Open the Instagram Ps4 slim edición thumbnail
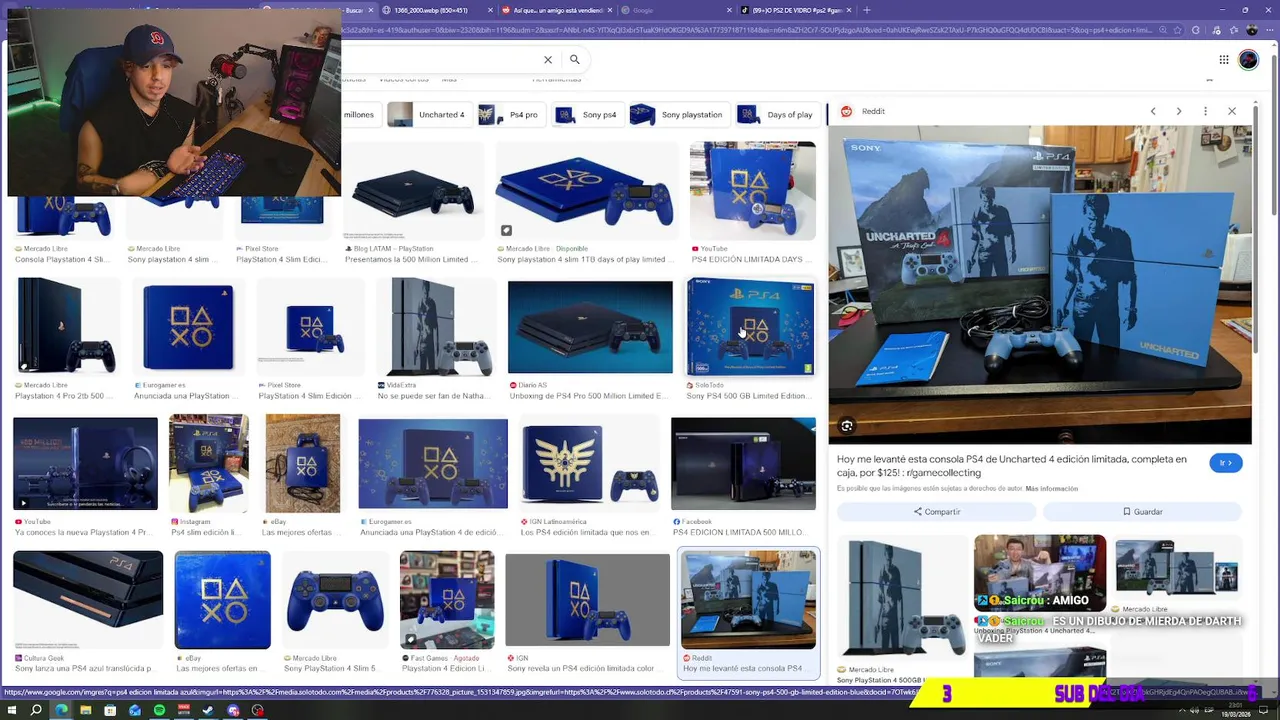The height and width of the screenshot is (720, 1280). 209,464
